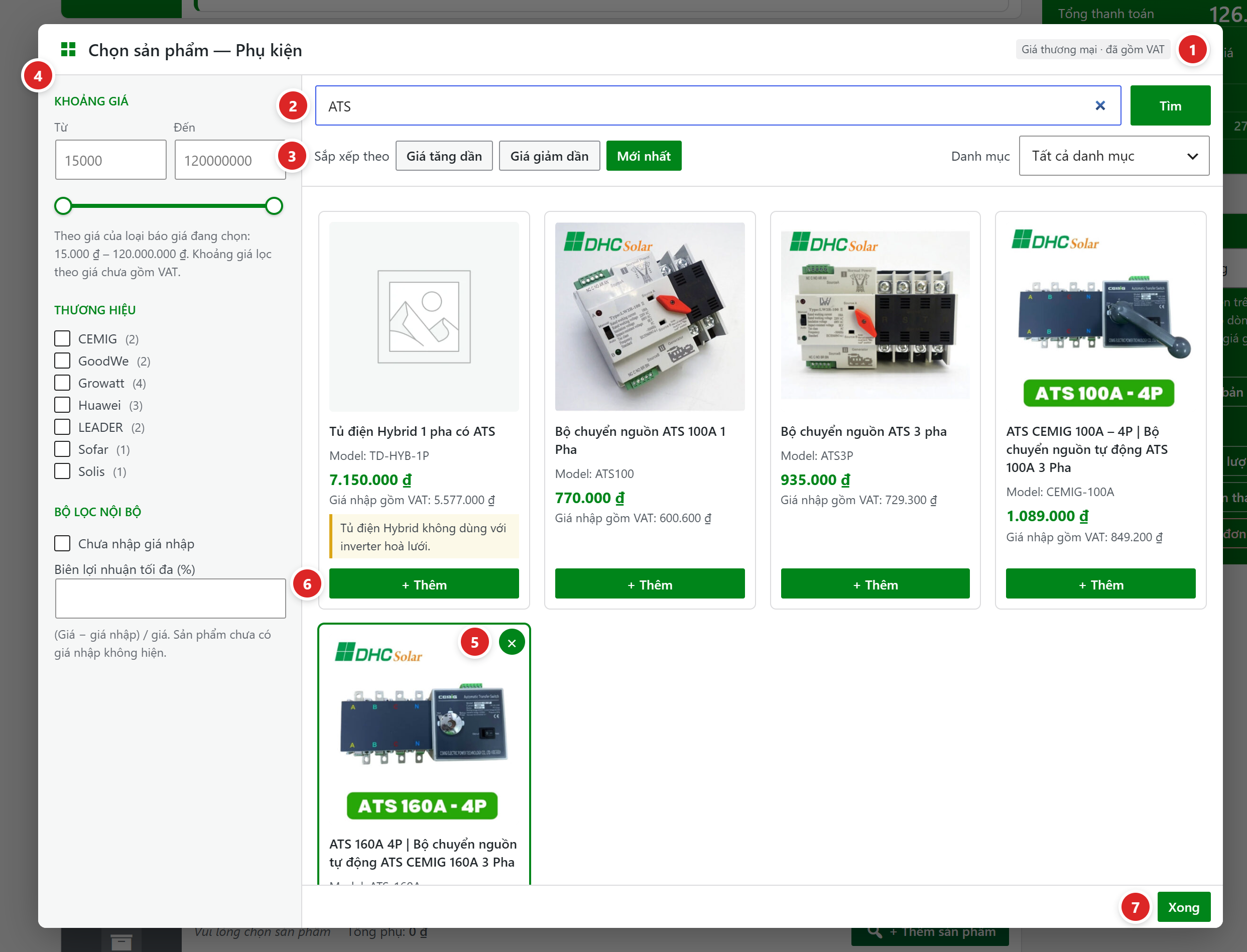Tick the GoodWe brand checkbox

[x=62, y=361]
